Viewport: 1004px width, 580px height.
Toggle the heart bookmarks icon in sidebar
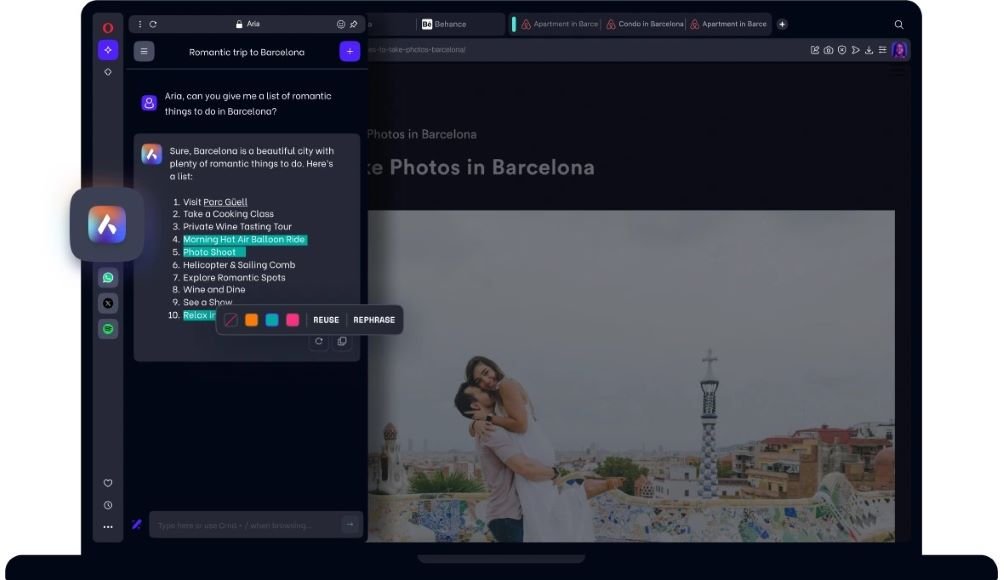click(108, 482)
